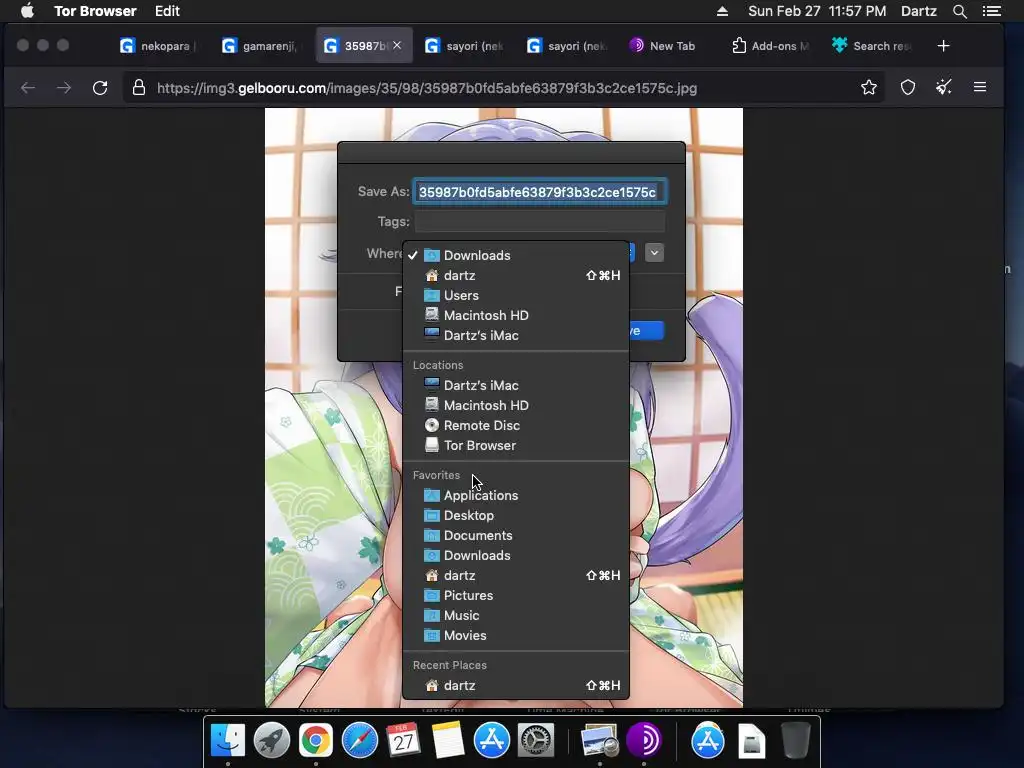The image size is (1024, 768).
Task: Switch to the Search results tab
Action: point(872,46)
